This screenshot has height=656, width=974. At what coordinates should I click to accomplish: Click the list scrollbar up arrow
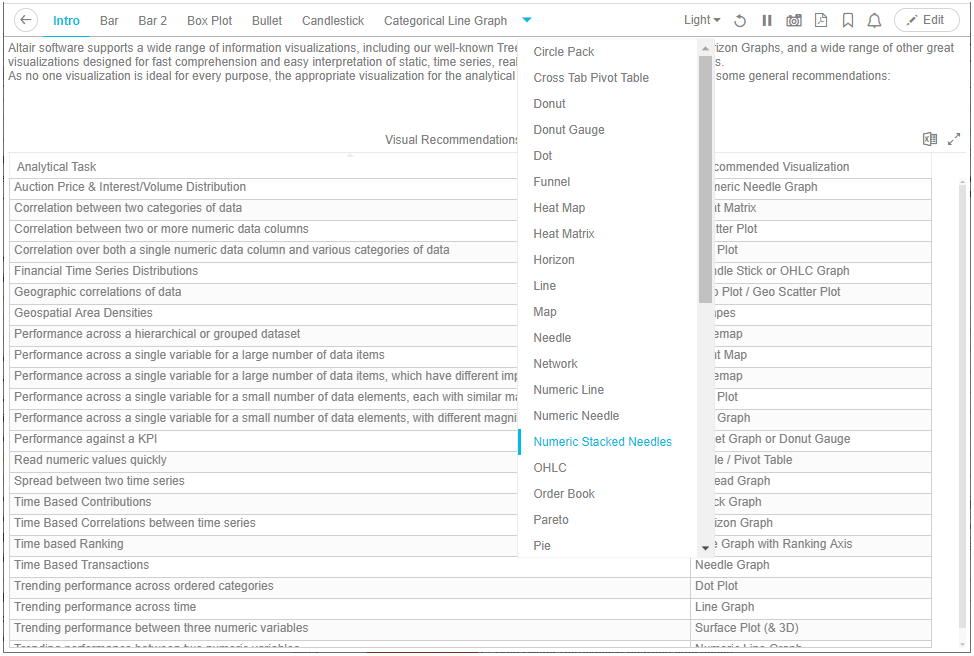(705, 48)
